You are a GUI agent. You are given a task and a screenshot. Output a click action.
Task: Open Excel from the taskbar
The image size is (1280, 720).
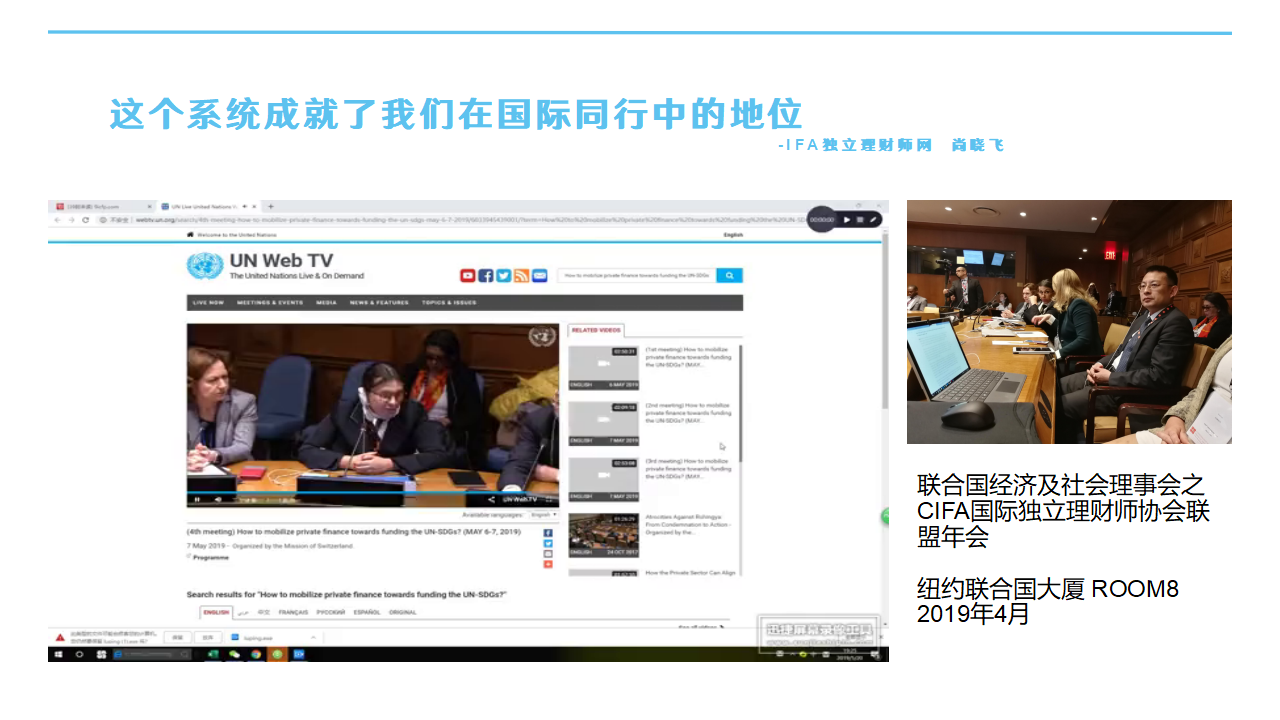213,654
